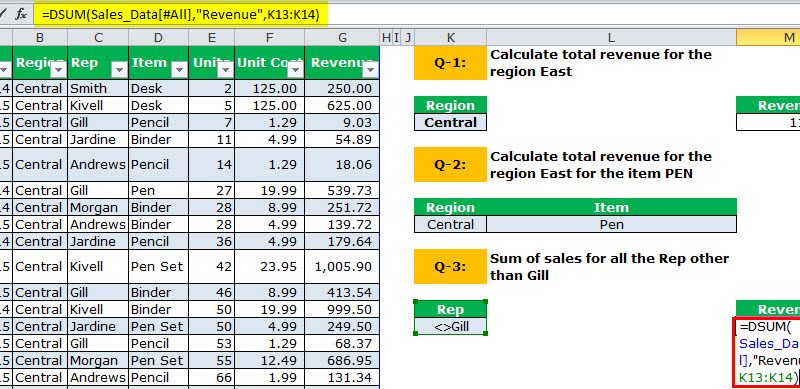
Task: Click the DSUM formula editing cell
Action: click(768, 352)
